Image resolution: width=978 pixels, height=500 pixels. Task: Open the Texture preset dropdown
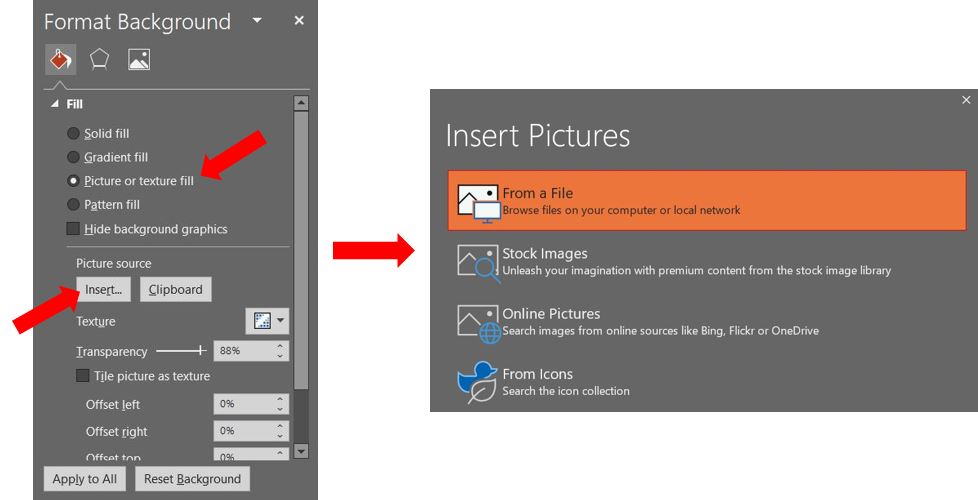click(268, 321)
